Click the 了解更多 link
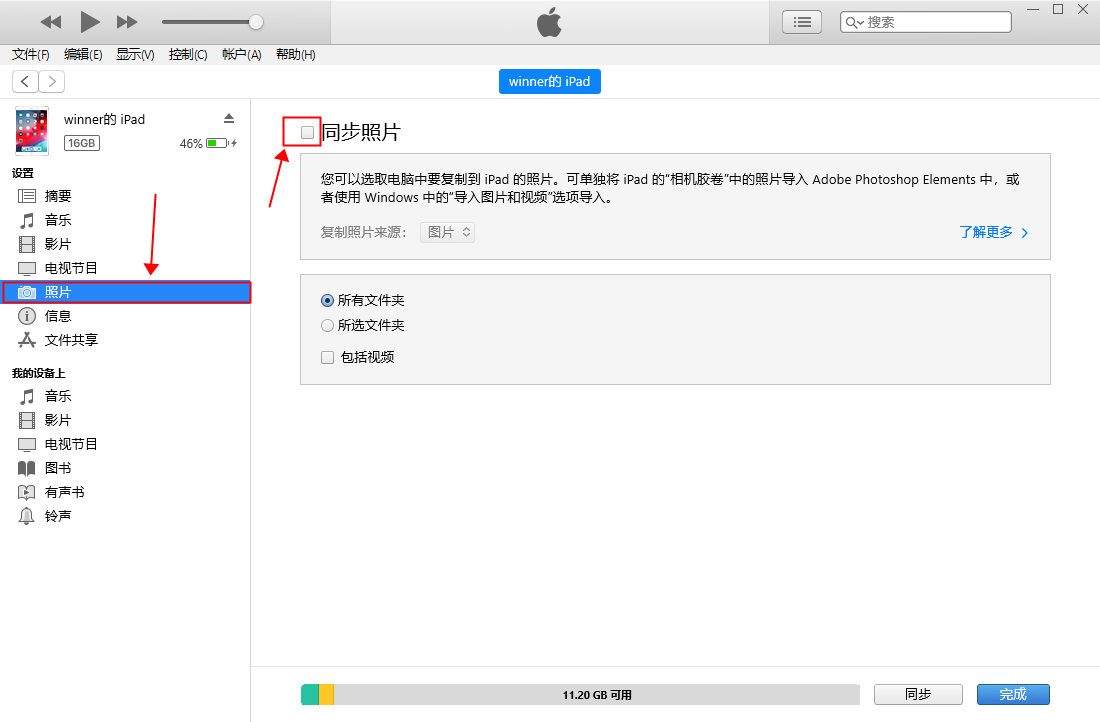Viewport: 1100px width, 722px height. click(x=993, y=232)
